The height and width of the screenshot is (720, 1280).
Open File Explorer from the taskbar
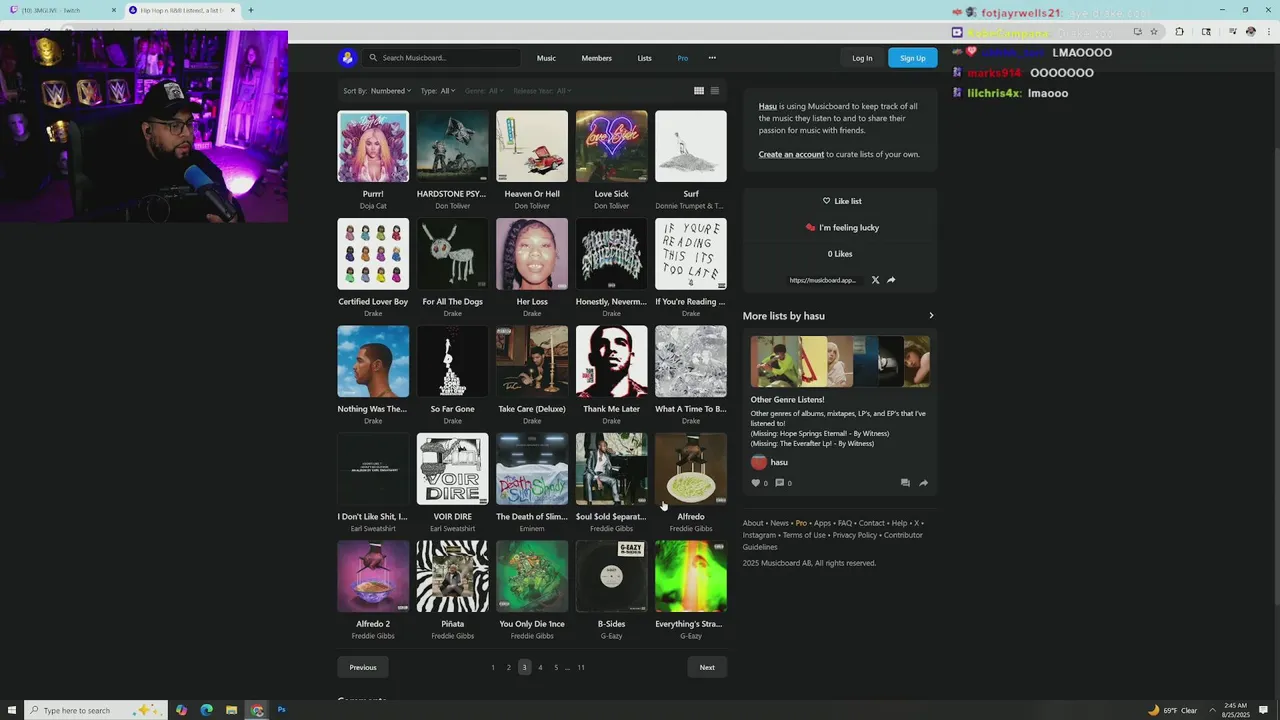point(231,710)
